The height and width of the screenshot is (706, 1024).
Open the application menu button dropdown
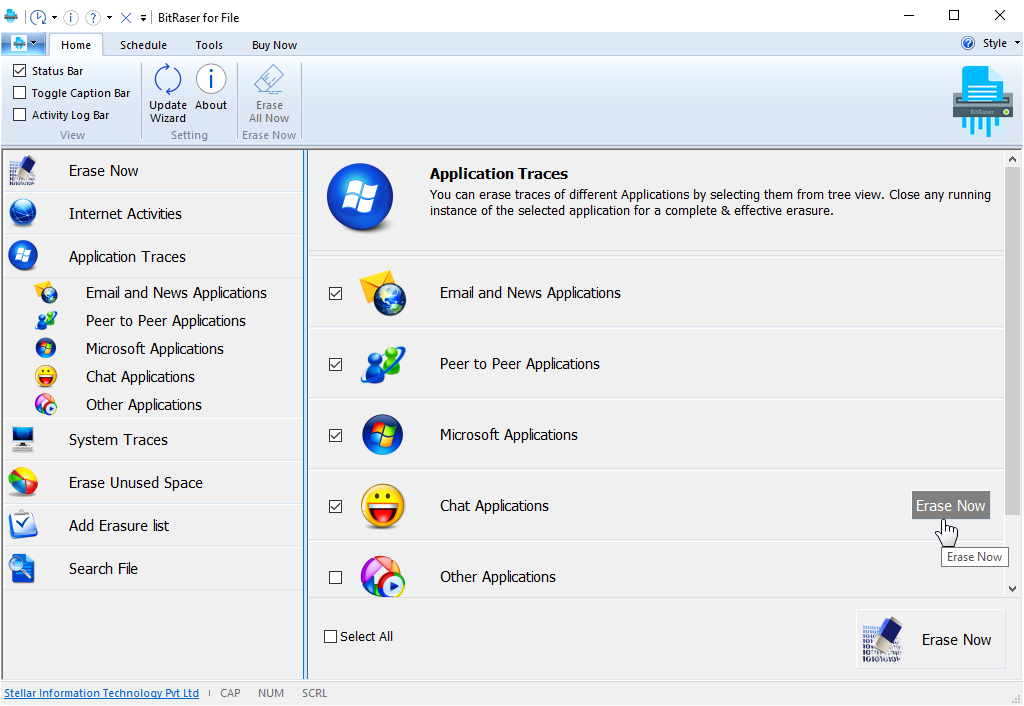tap(24, 44)
